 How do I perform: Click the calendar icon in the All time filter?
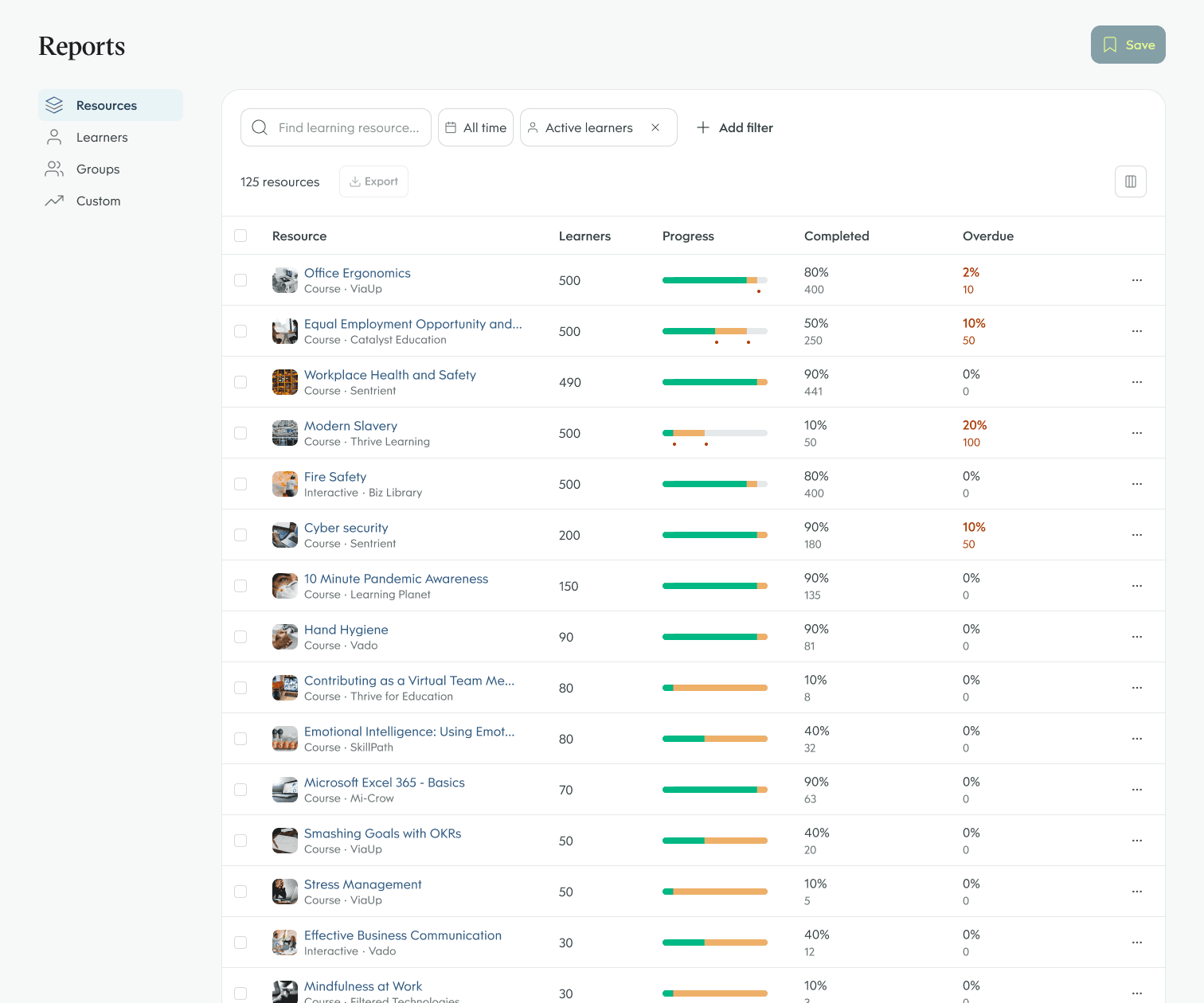[451, 127]
